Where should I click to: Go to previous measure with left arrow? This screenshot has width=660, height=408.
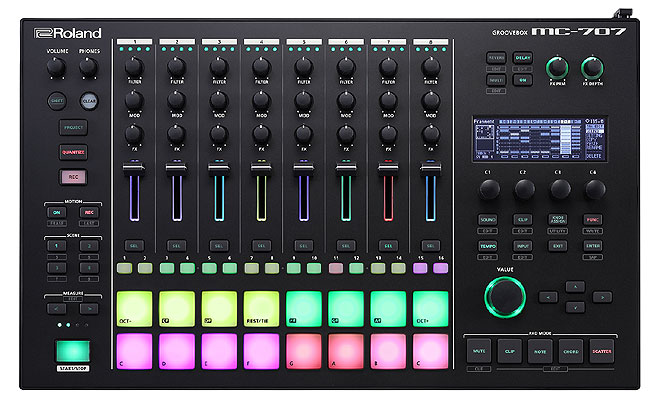[x=56, y=309]
